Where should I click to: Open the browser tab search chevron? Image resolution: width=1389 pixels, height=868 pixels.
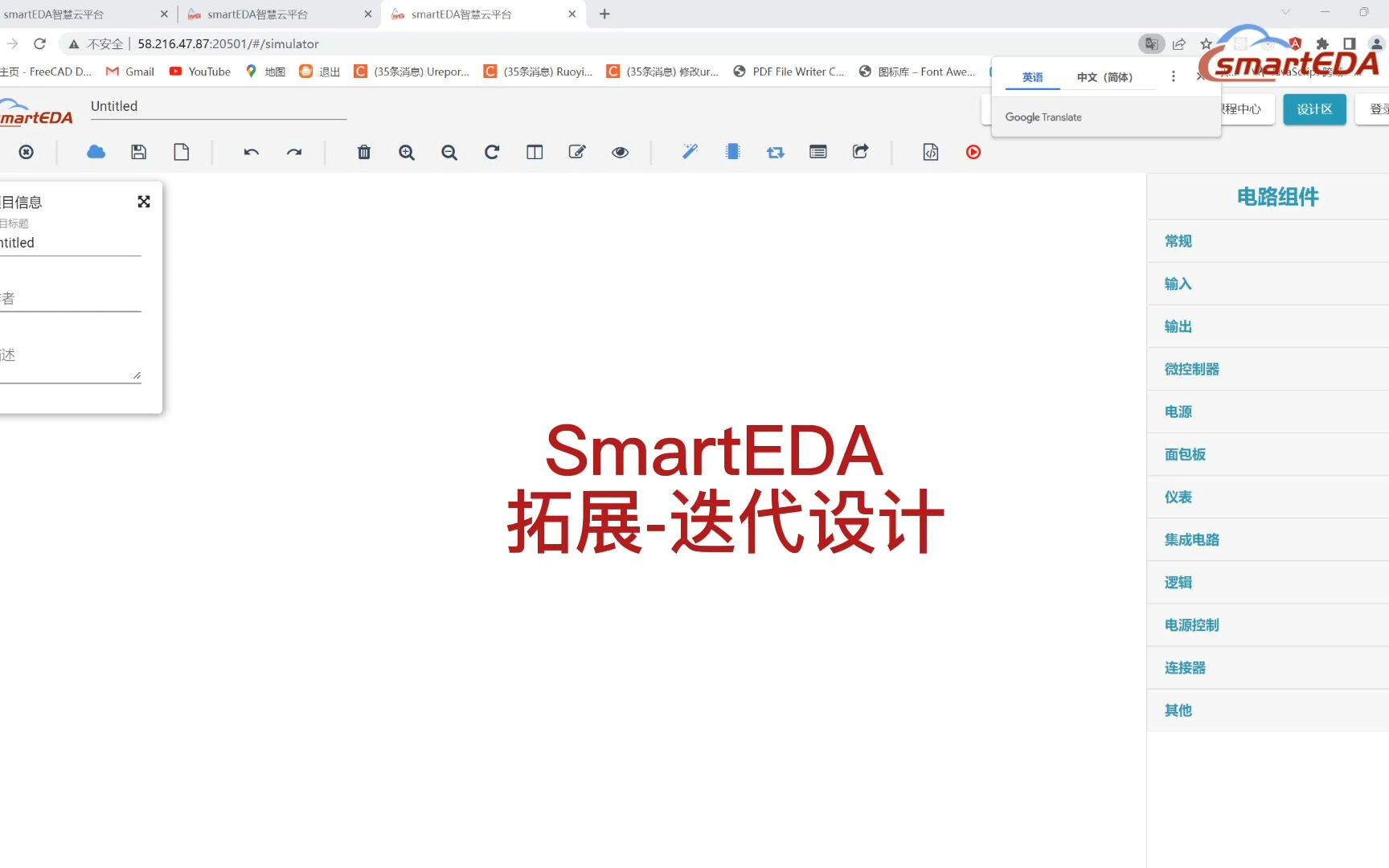(1284, 14)
